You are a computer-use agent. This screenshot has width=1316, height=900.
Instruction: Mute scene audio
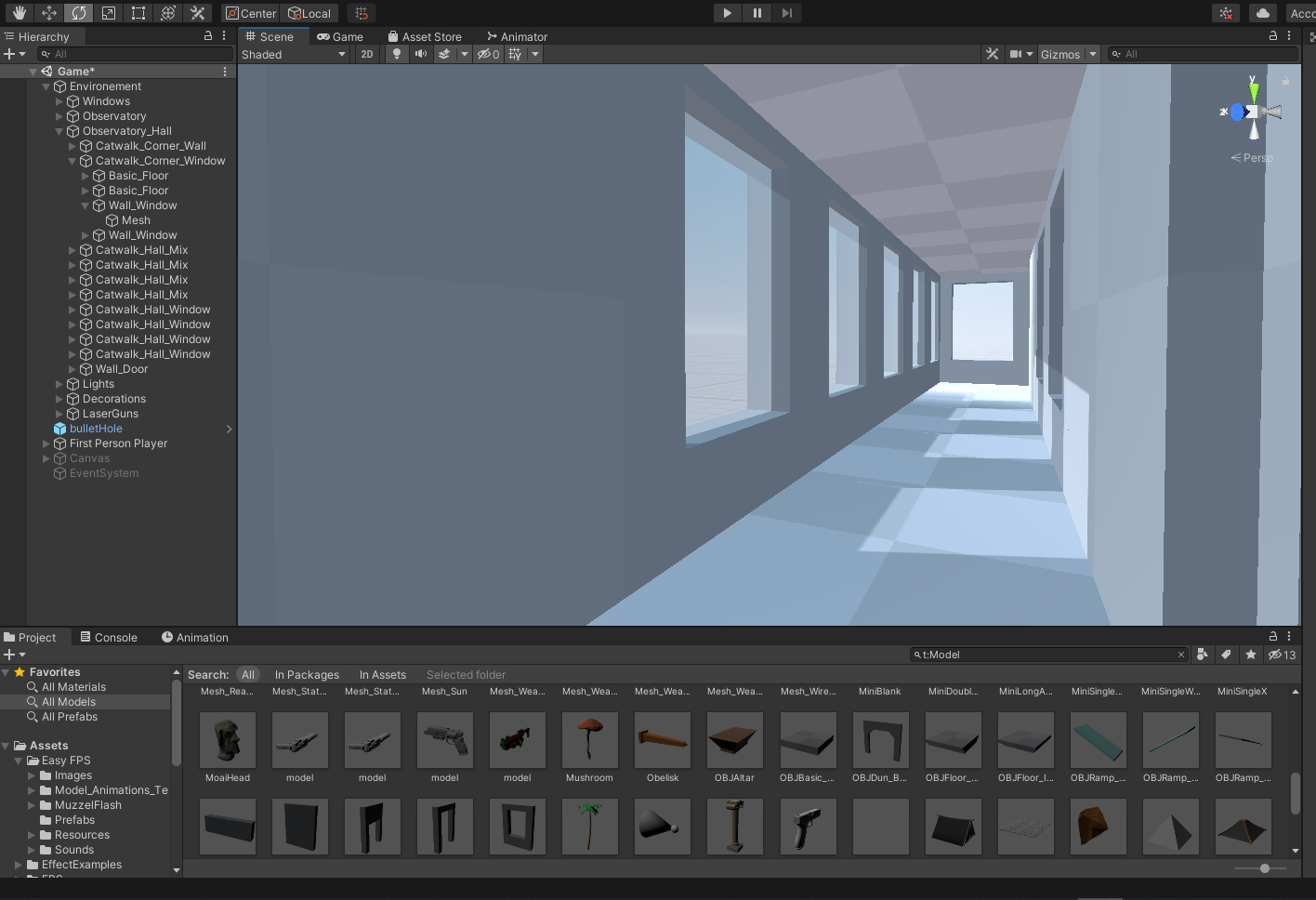coord(420,54)
